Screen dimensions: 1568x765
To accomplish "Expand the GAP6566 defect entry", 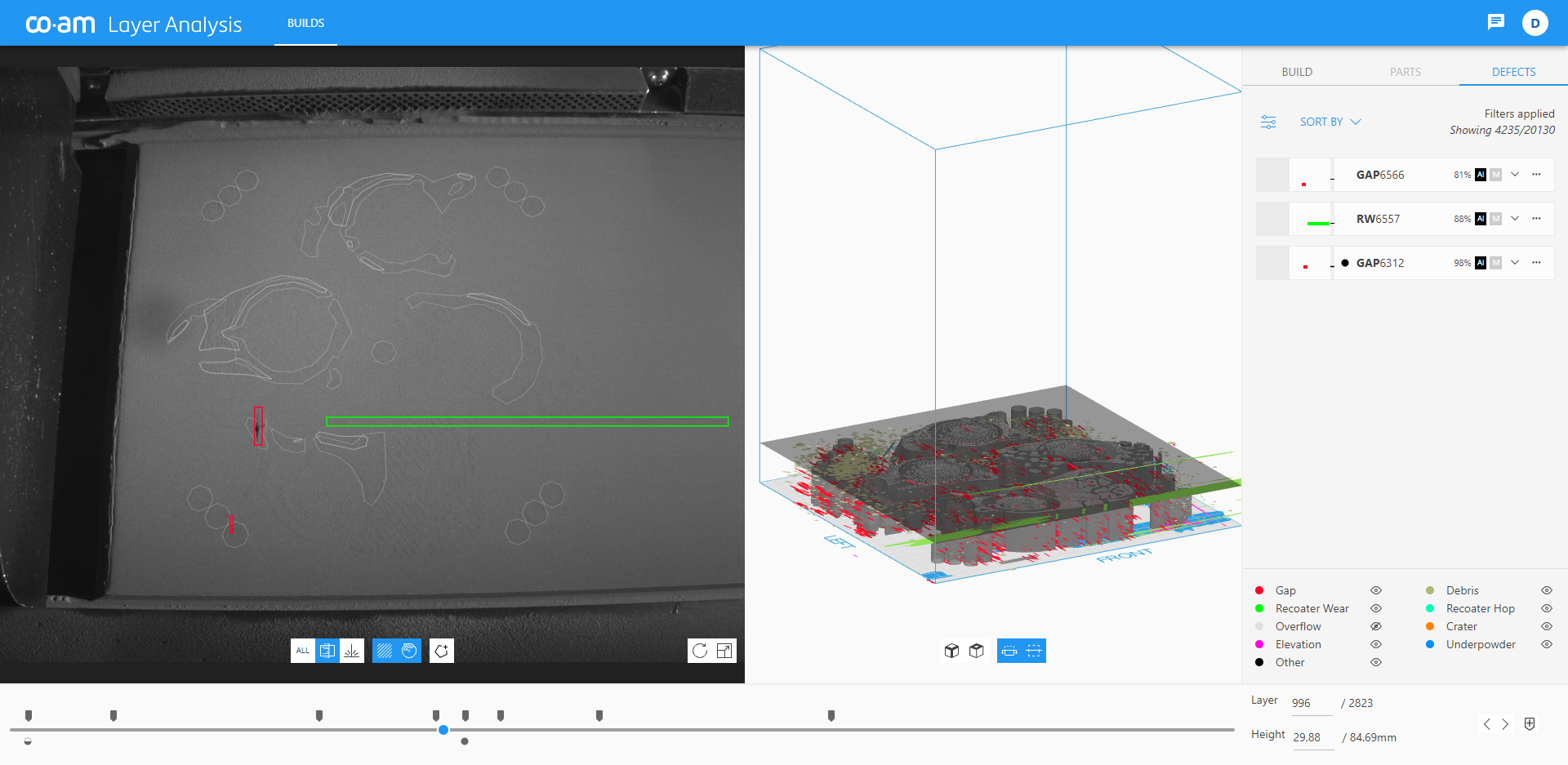I will coord(1515,175).
